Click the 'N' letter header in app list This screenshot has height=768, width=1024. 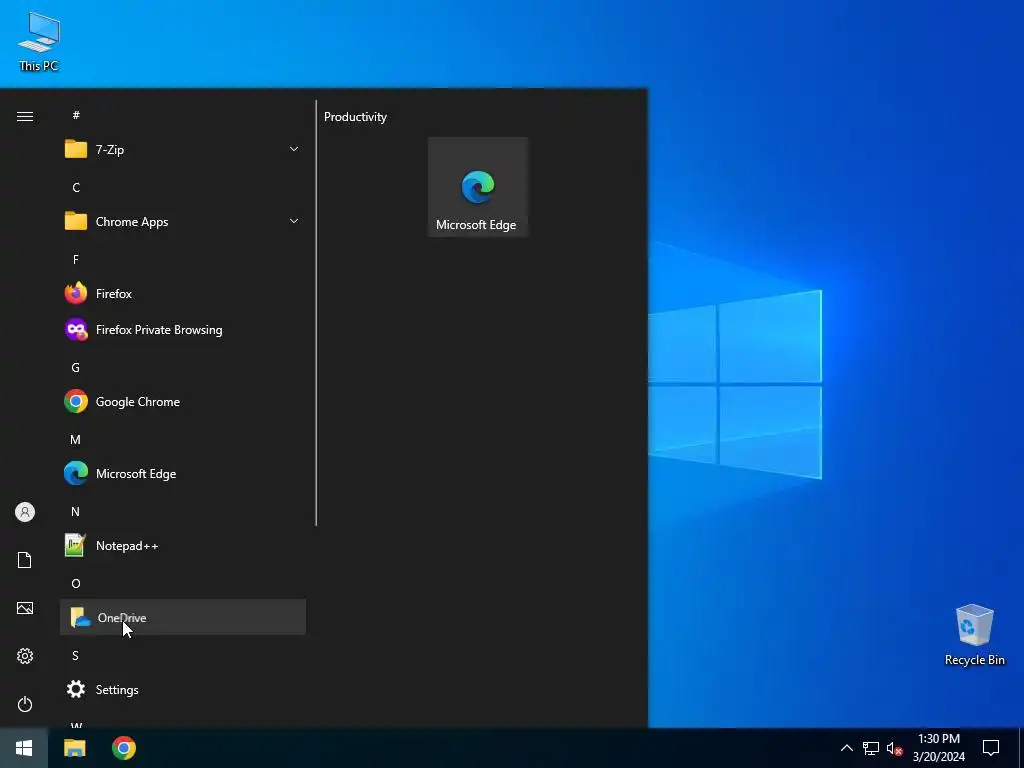click(x=76, y=511)
